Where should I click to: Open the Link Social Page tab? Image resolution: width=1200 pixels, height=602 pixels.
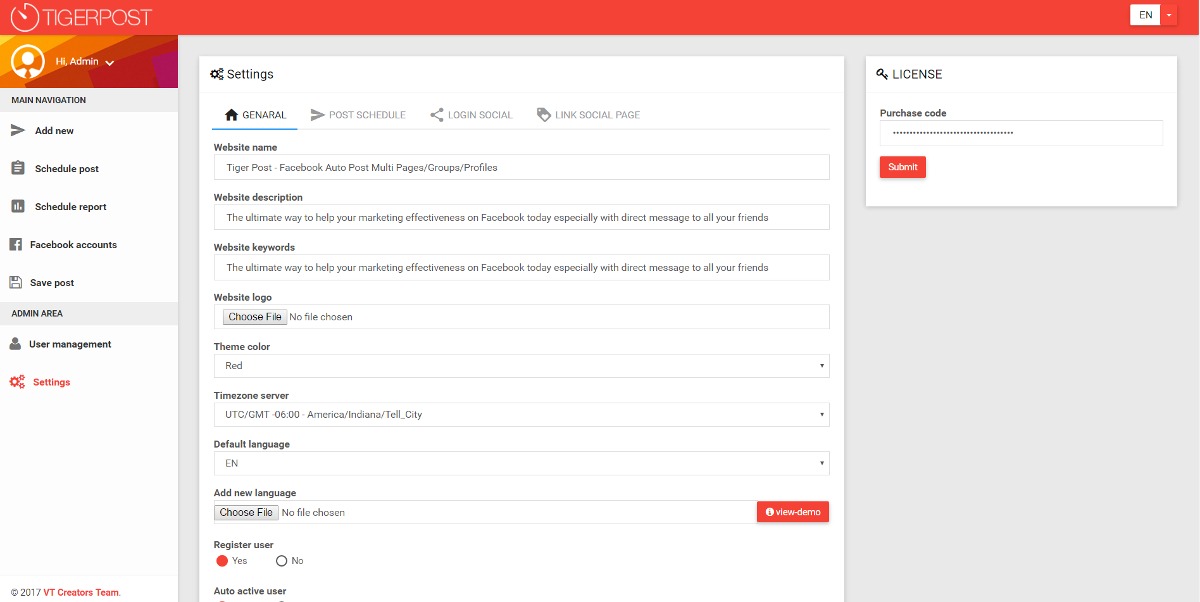coord(588,115)
